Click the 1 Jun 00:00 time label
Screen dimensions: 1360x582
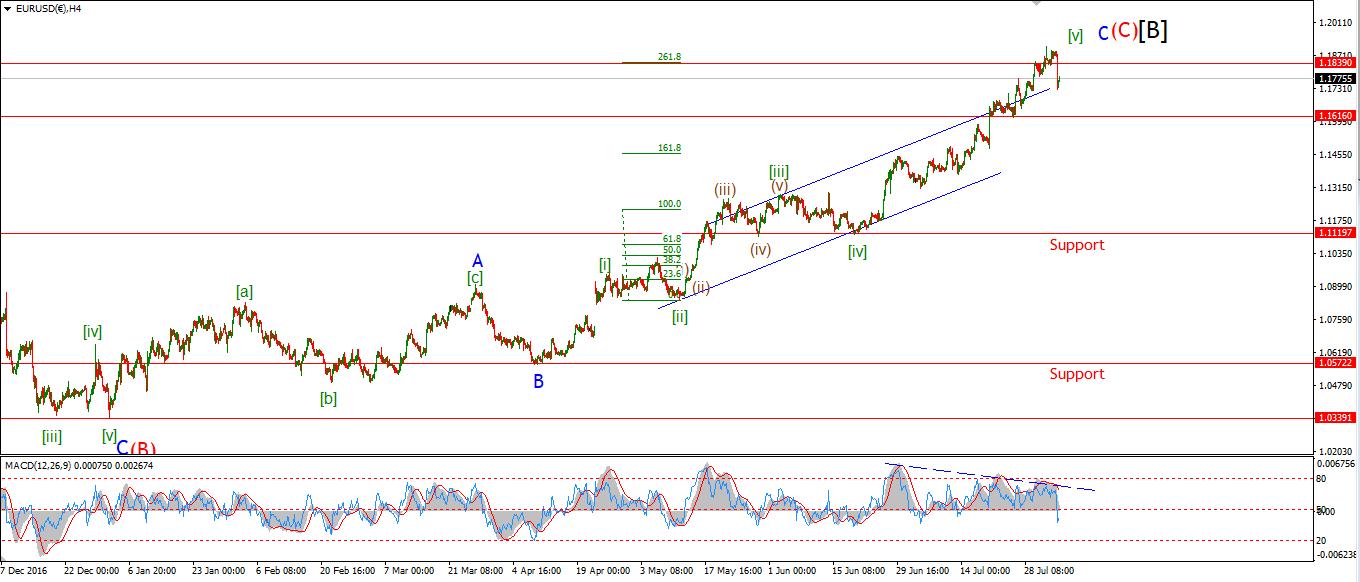(x=794, y=571)
